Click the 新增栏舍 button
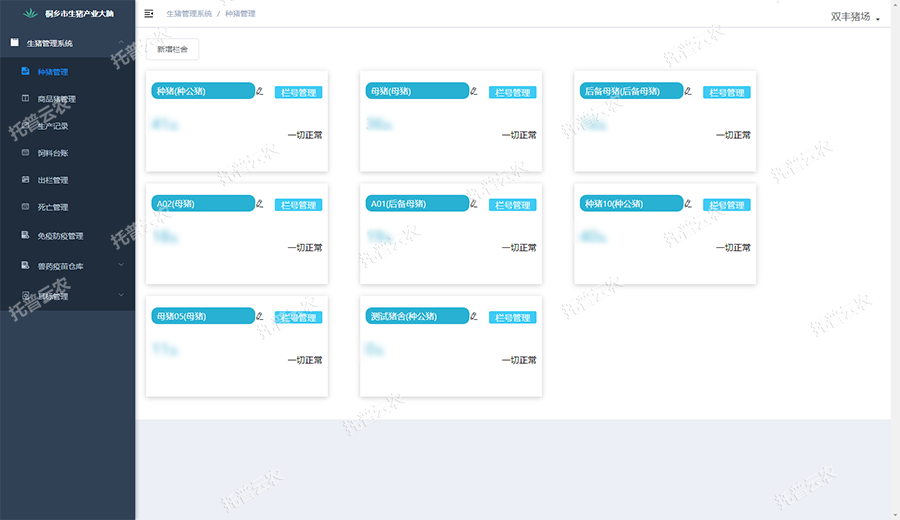 pyautogui.click(x=173, y=49)
